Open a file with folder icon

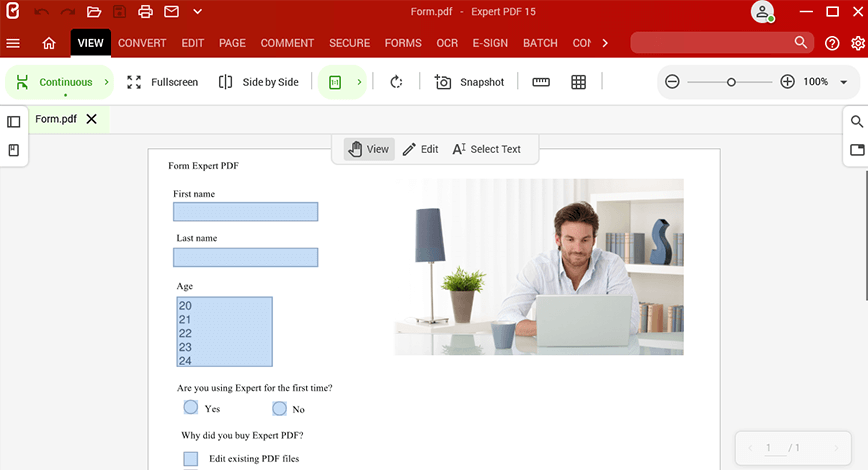click(94, 12)
